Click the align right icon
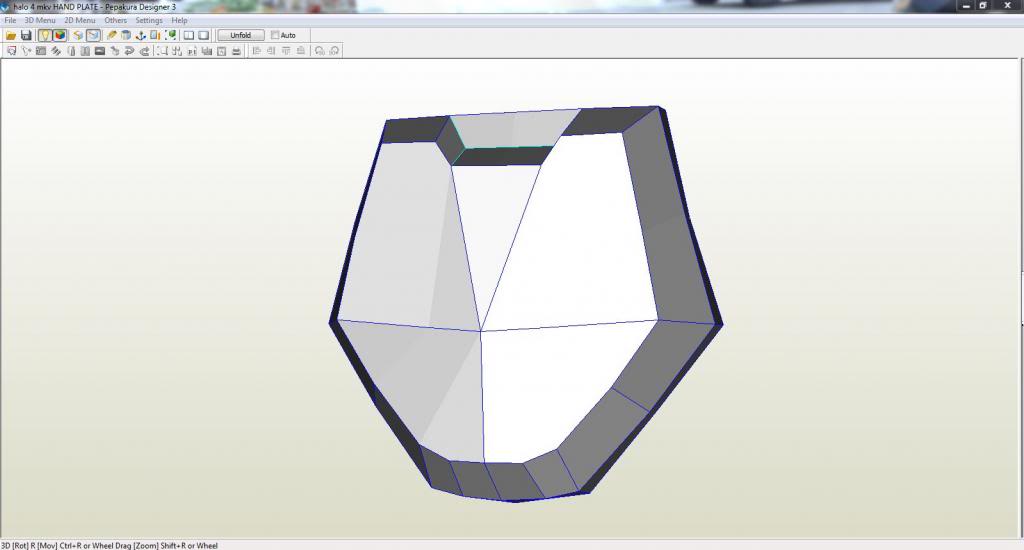 coord(271,51)
